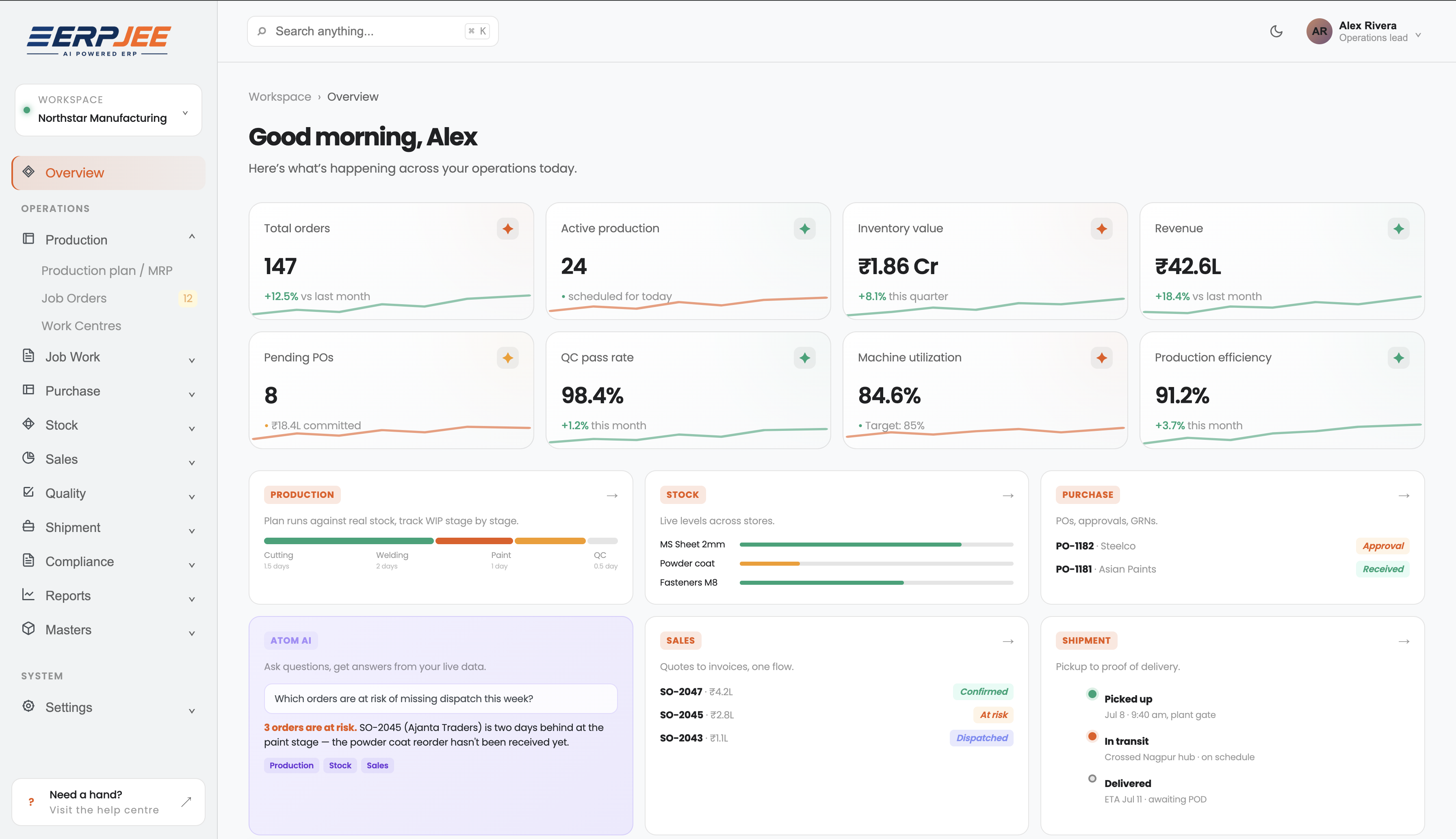Expand the Quality section chevron
Image resolution: width=1456 pixels, height=839 pixels.
pos(192,496)
